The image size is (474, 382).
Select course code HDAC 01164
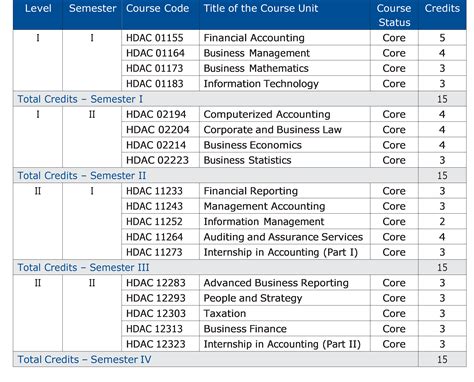click(x=155, y=53)
